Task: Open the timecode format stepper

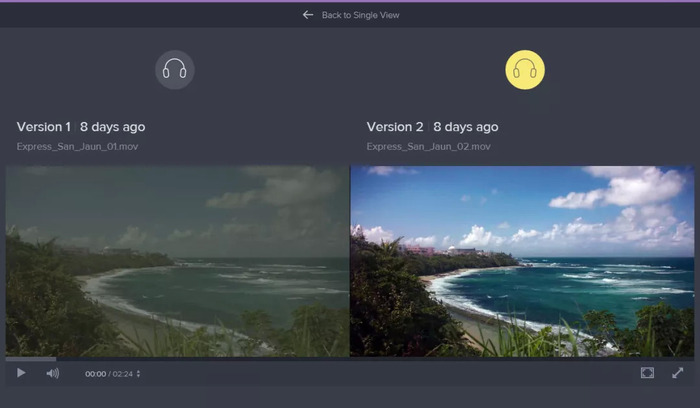Action: click(x=138, y=374)
